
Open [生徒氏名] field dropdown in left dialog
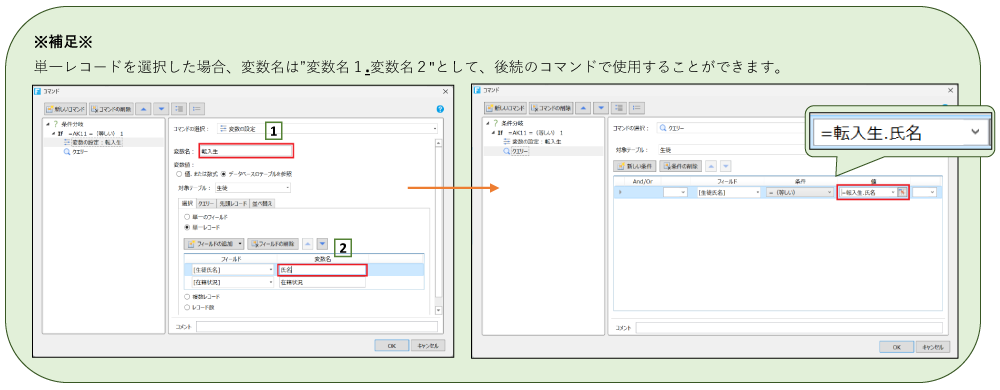point(233,270)
